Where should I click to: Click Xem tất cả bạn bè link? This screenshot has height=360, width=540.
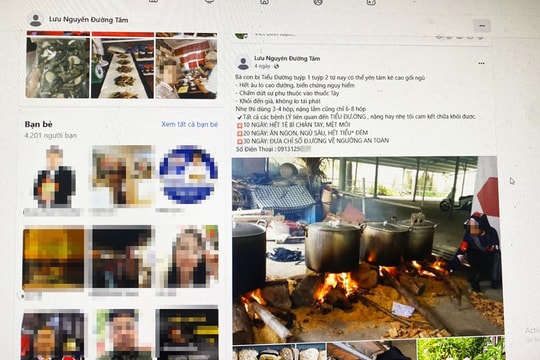coord(190,124)
